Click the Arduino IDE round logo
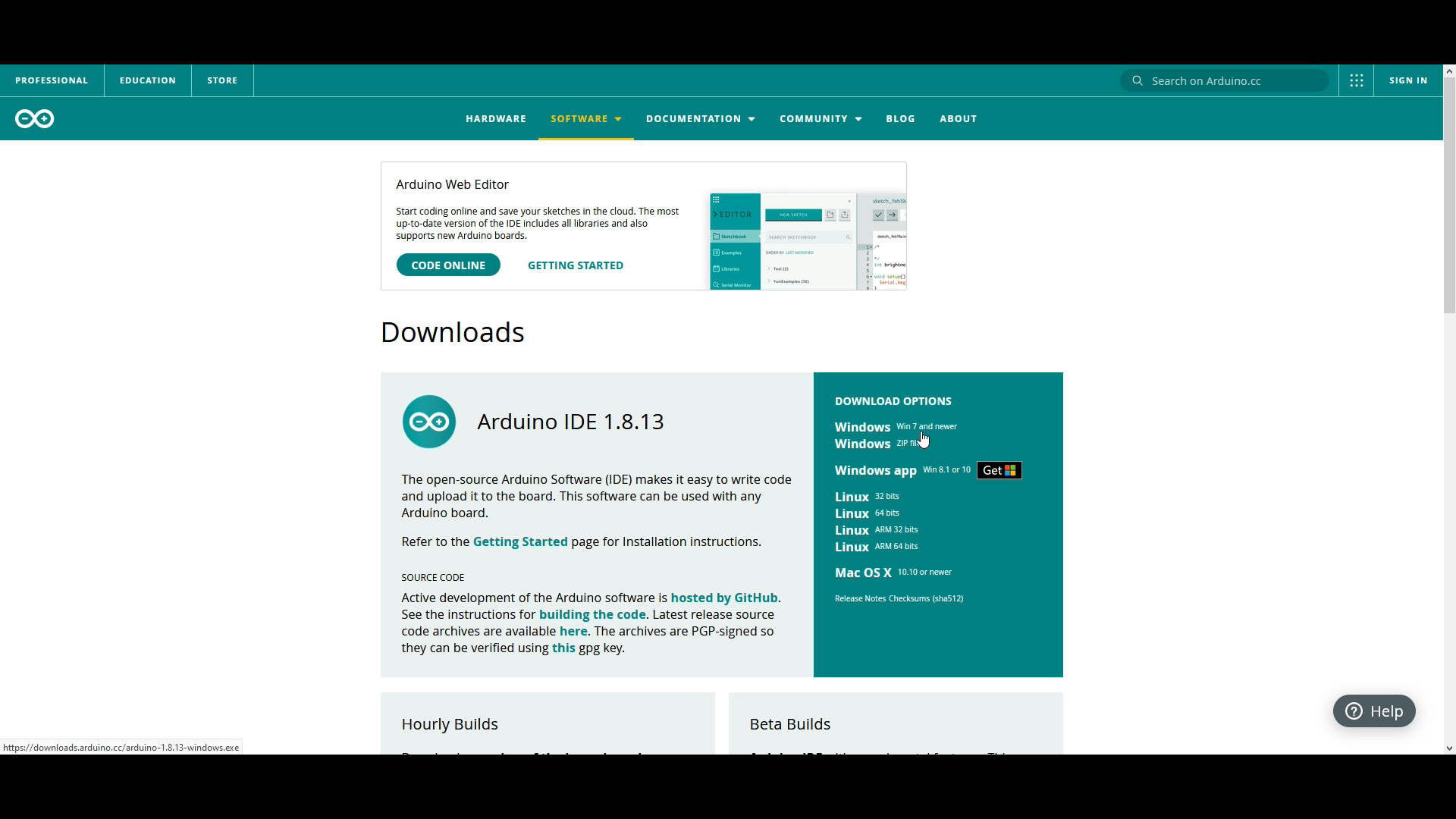Screen dimensions: 1456x819 429,422
